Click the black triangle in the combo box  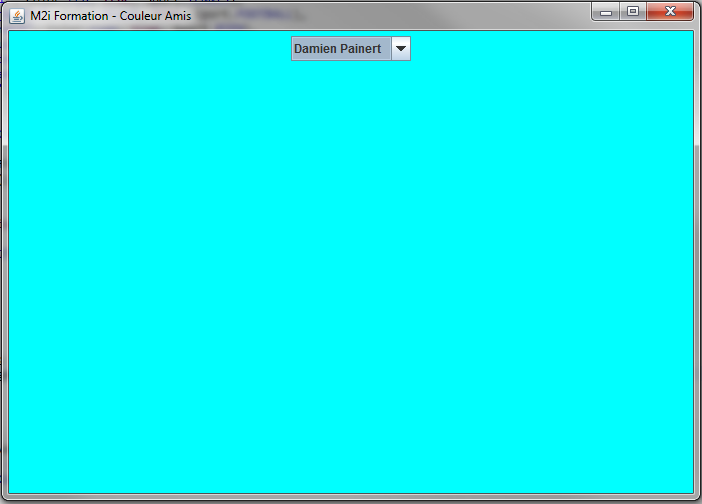(x=400, y=49)
